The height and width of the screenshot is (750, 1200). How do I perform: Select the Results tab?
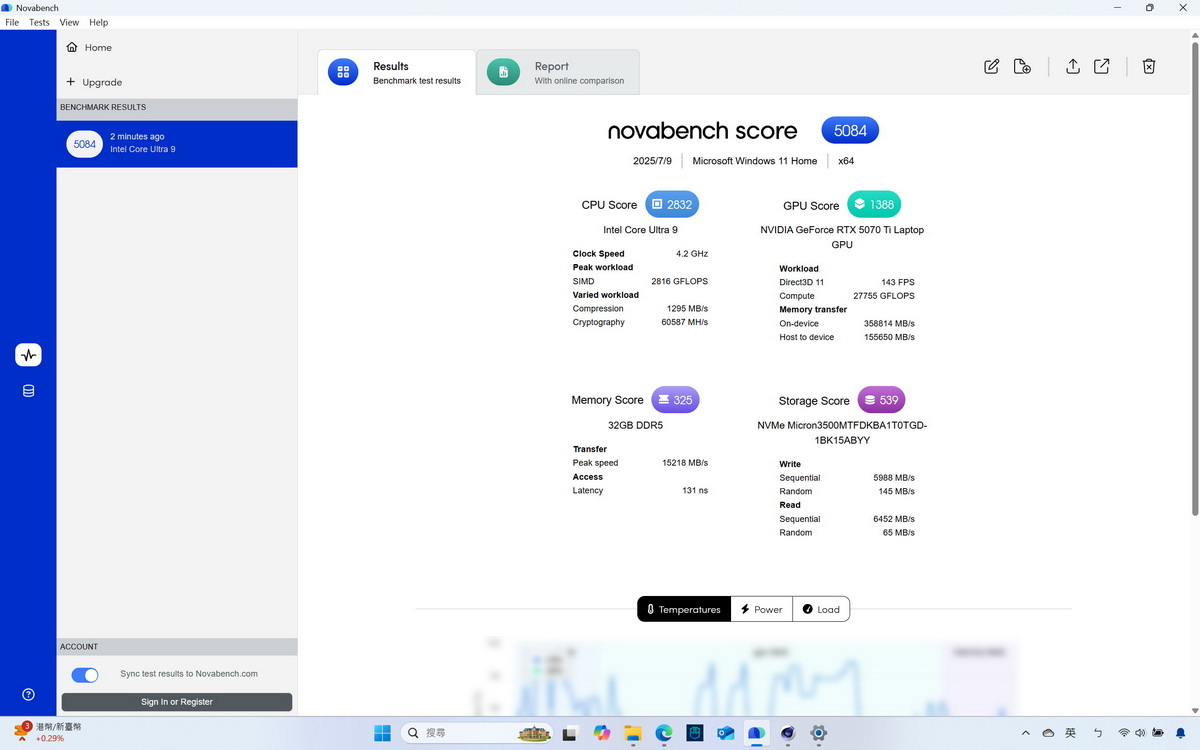(397, 73)
